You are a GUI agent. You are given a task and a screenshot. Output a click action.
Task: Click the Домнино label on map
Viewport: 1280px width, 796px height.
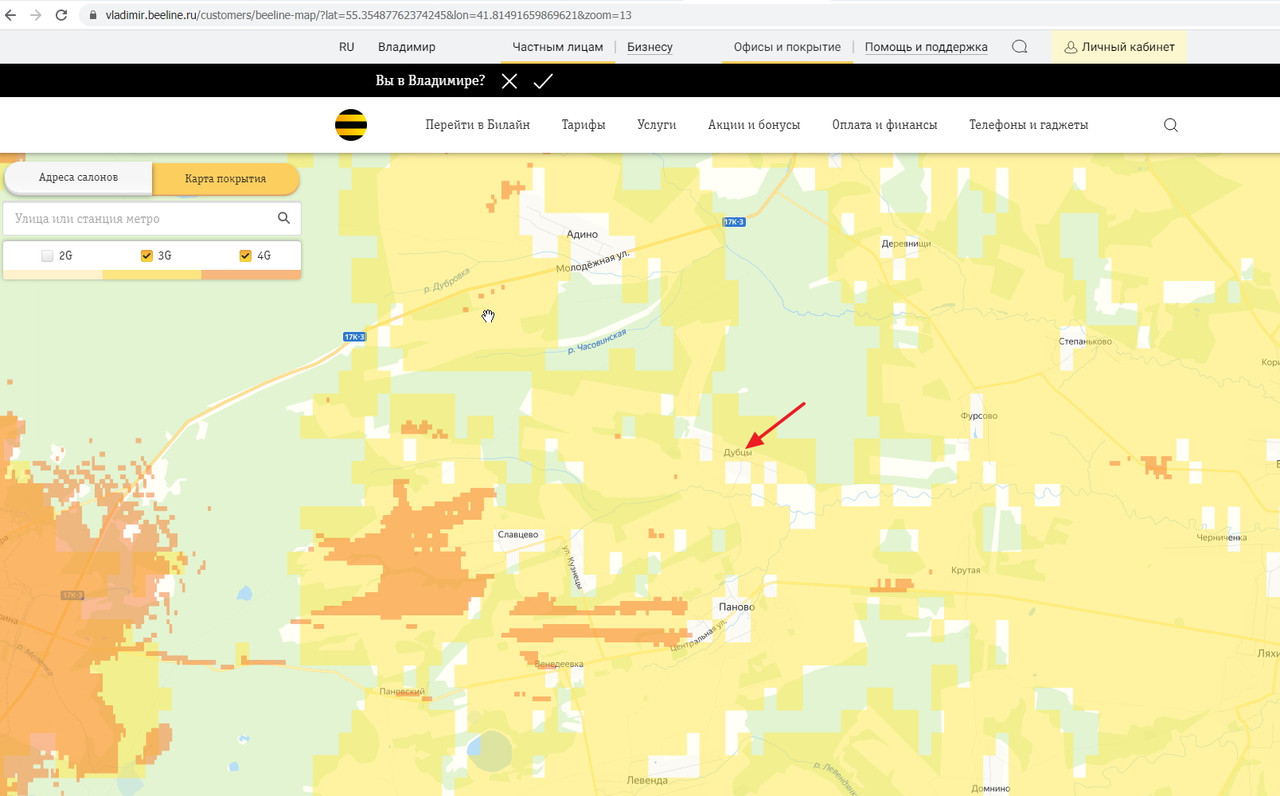click(991, 789)
